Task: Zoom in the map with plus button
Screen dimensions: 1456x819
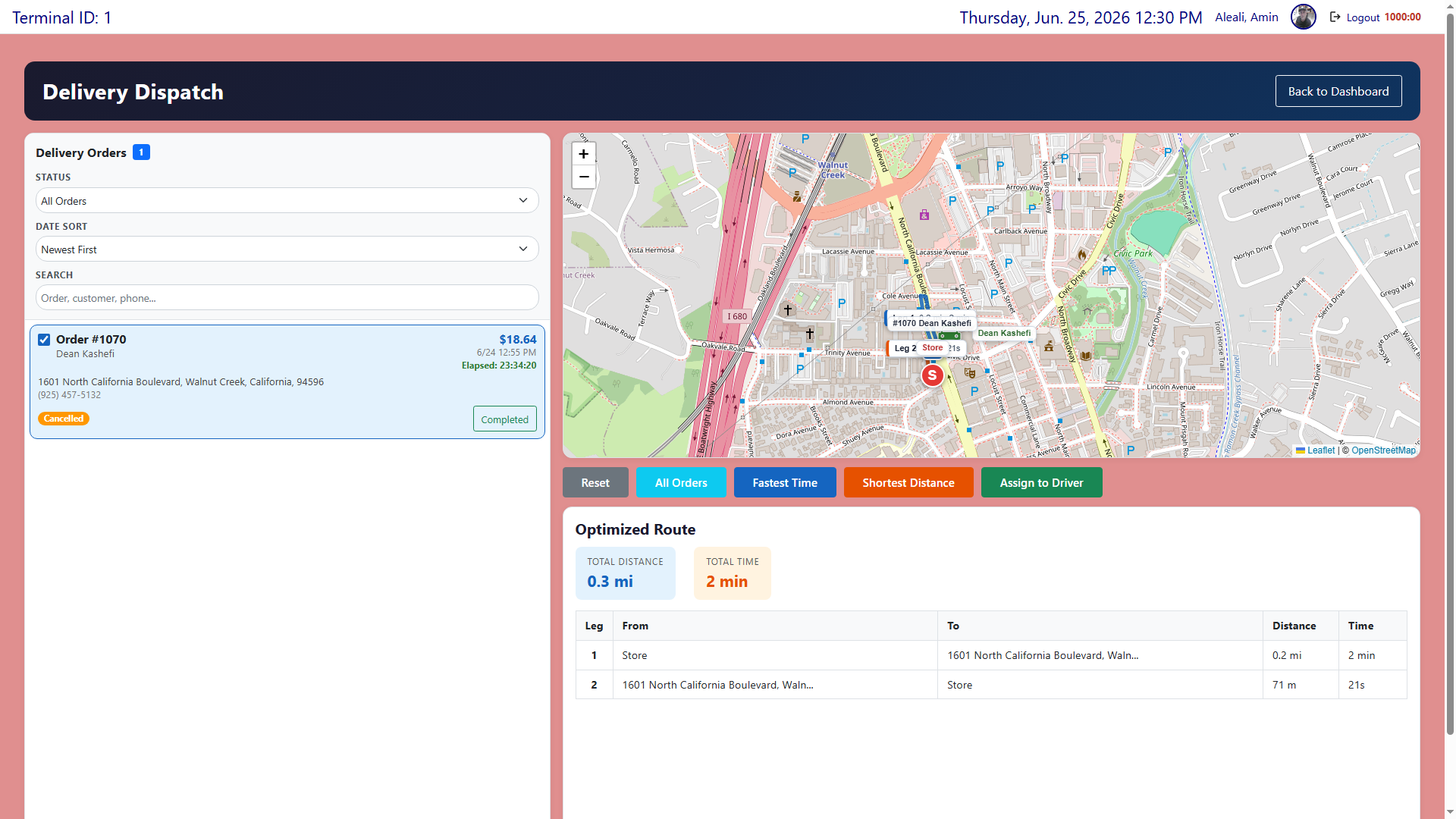Action: pos(583,154)
